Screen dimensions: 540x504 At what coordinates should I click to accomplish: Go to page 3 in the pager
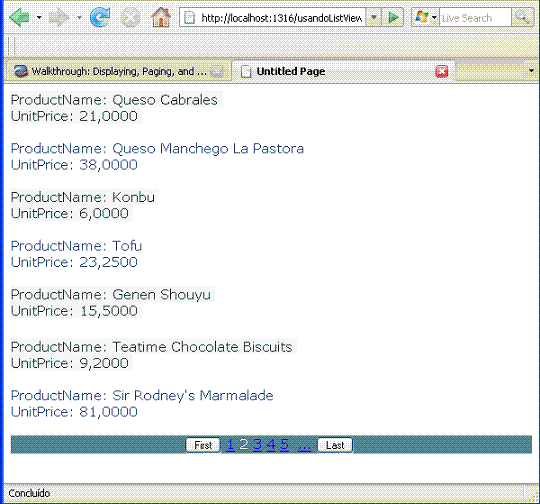257,445
